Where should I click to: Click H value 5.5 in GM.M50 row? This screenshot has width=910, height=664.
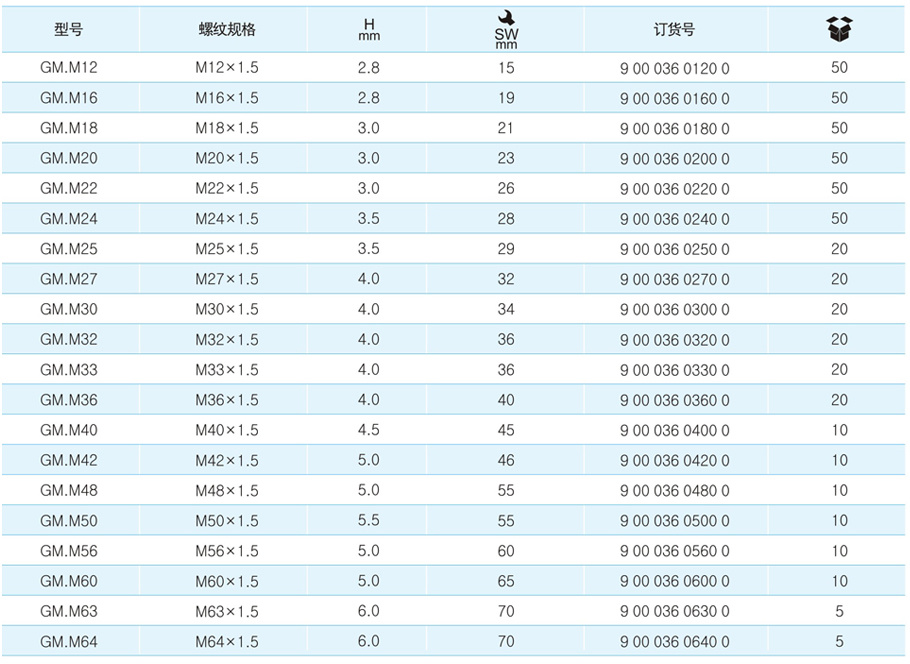click(x=369, y=520)
